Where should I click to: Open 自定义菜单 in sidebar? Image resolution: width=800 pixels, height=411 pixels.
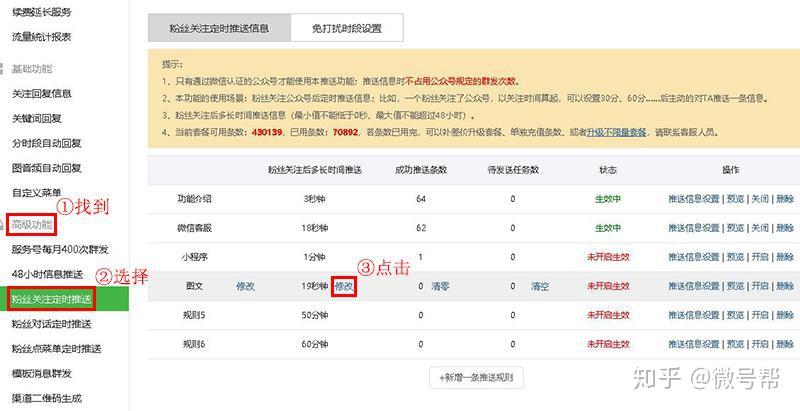point(37,193)
